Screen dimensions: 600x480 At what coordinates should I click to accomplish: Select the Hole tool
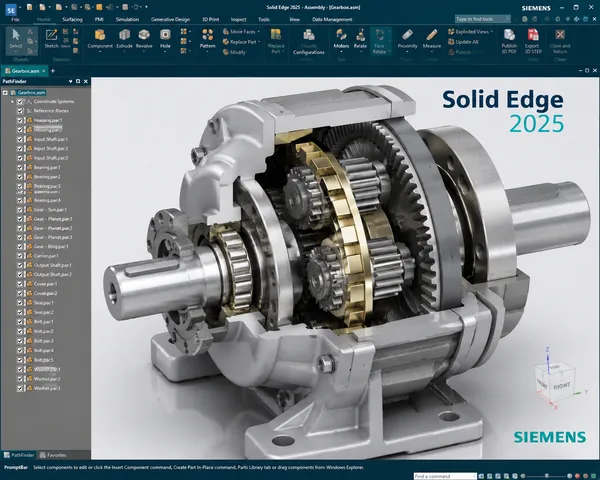(165, 39)
